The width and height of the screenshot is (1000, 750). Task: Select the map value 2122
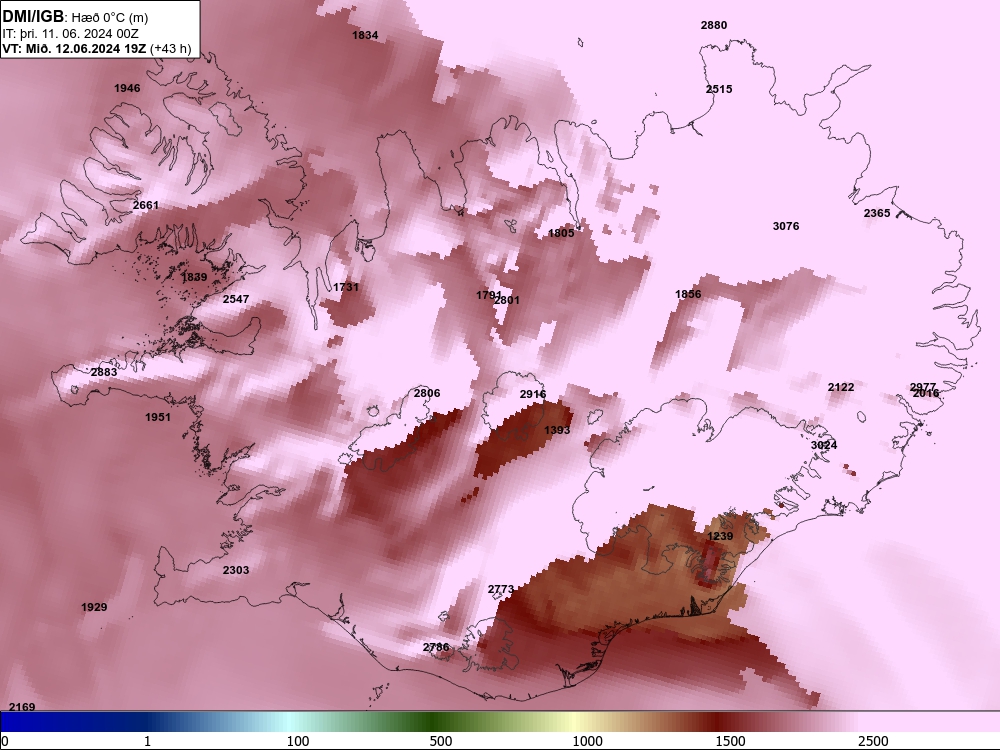(841, 387)
